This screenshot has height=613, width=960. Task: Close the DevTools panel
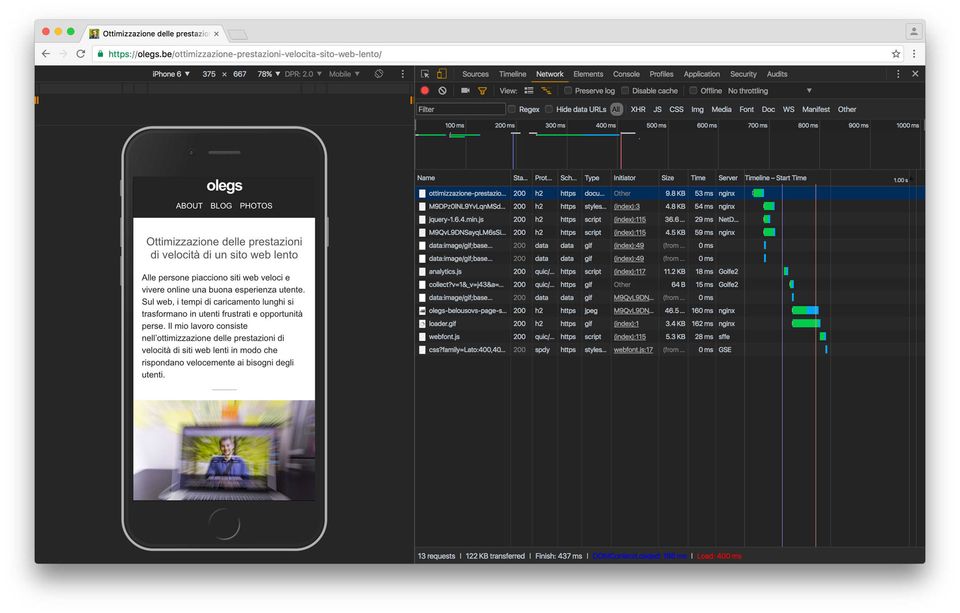click(x=915, y=74)
